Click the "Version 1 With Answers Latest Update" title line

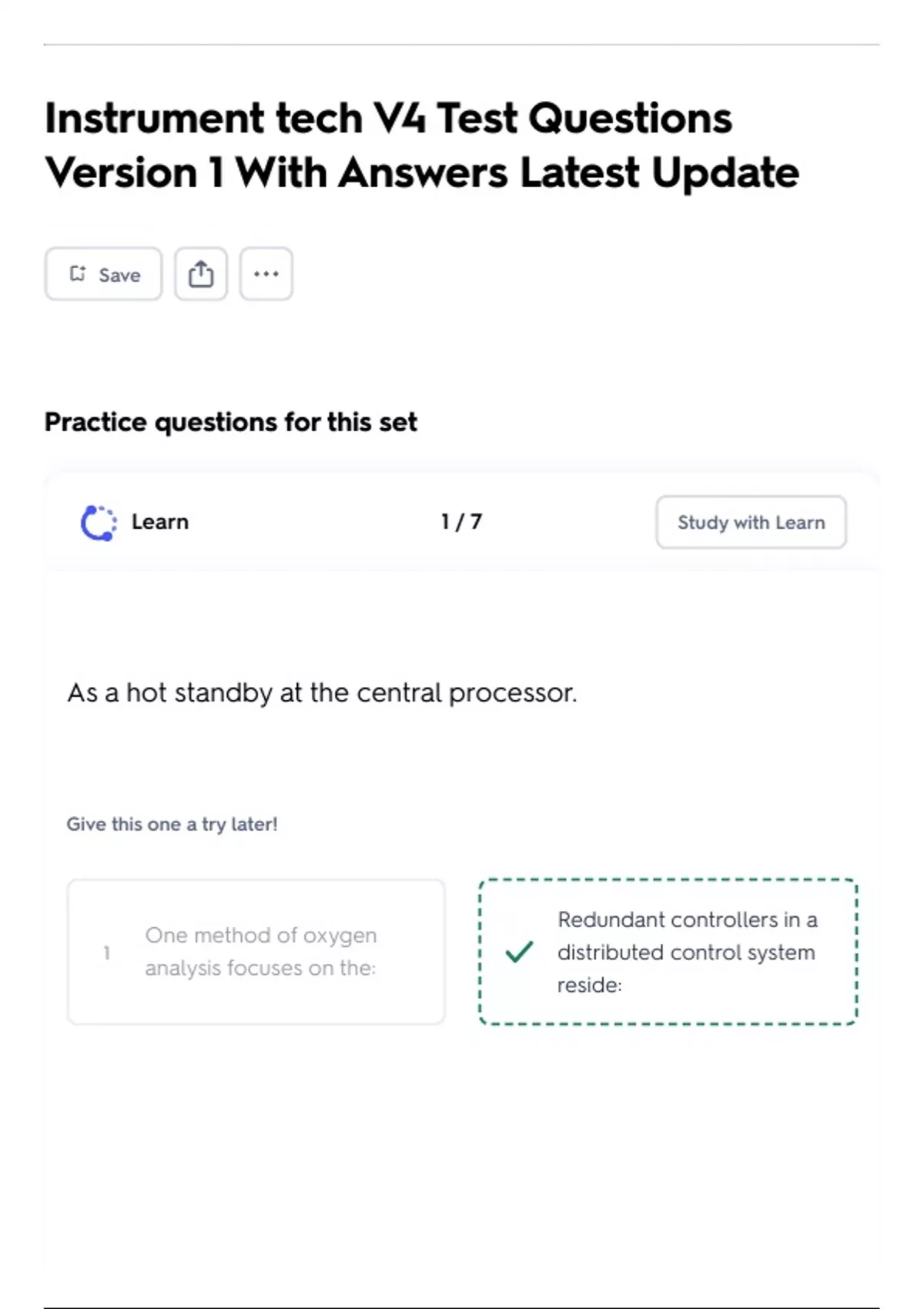tap(421, 172)
